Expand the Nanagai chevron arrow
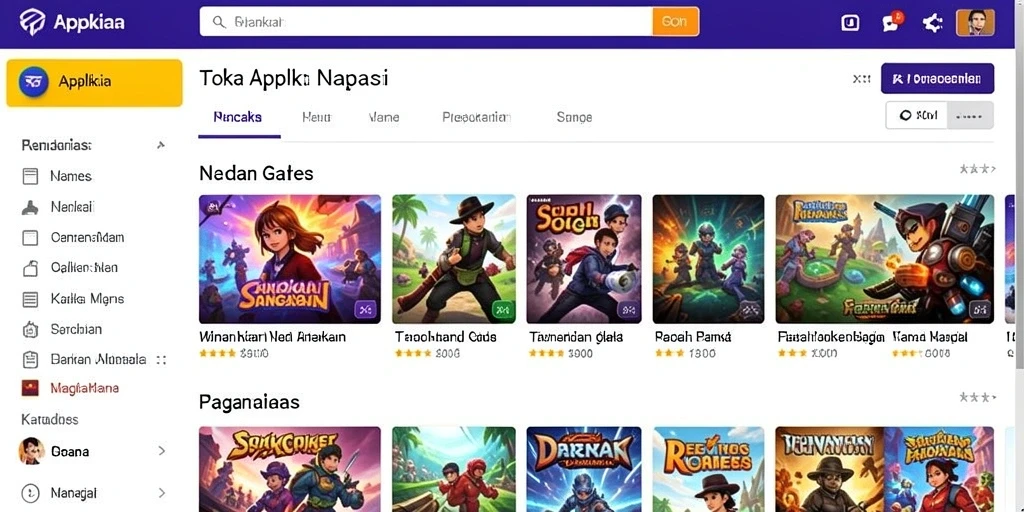This screenshot has width=1024, height=512. (161, 492)
